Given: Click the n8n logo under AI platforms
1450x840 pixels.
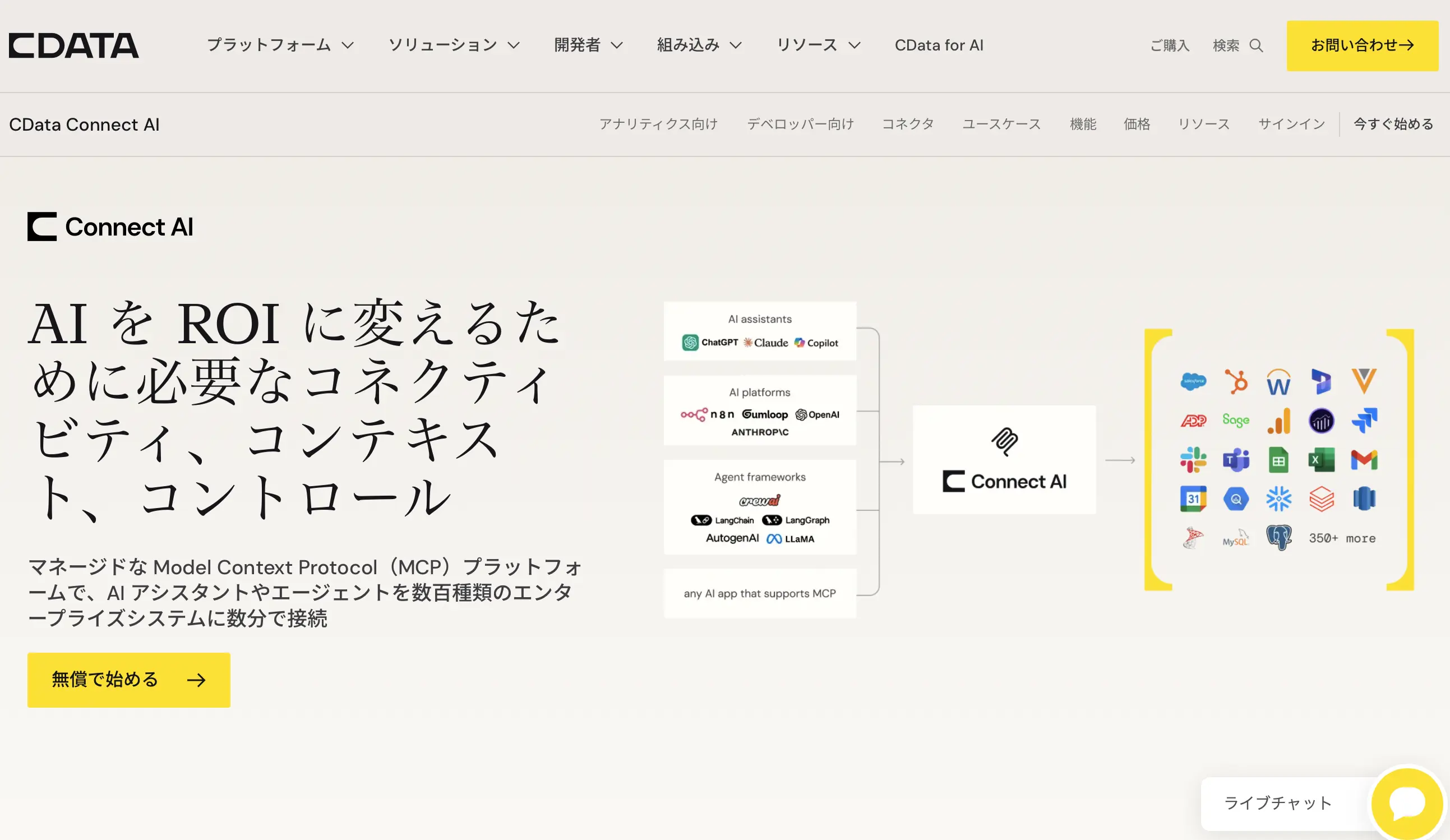Looking at the screenshot, I should point(707,414).
